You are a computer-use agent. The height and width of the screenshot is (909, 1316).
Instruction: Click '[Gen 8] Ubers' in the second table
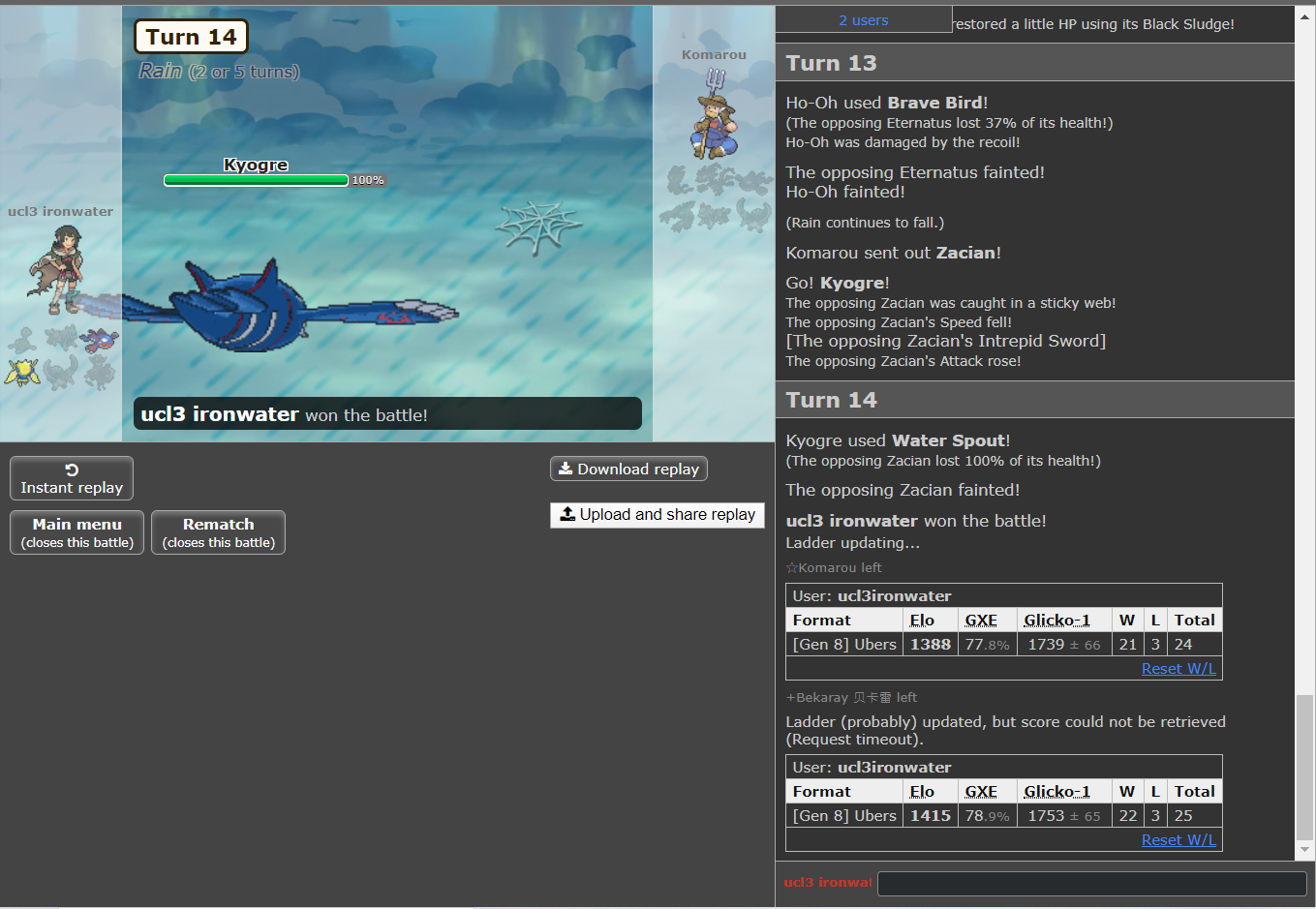click(x=844, y=816)
